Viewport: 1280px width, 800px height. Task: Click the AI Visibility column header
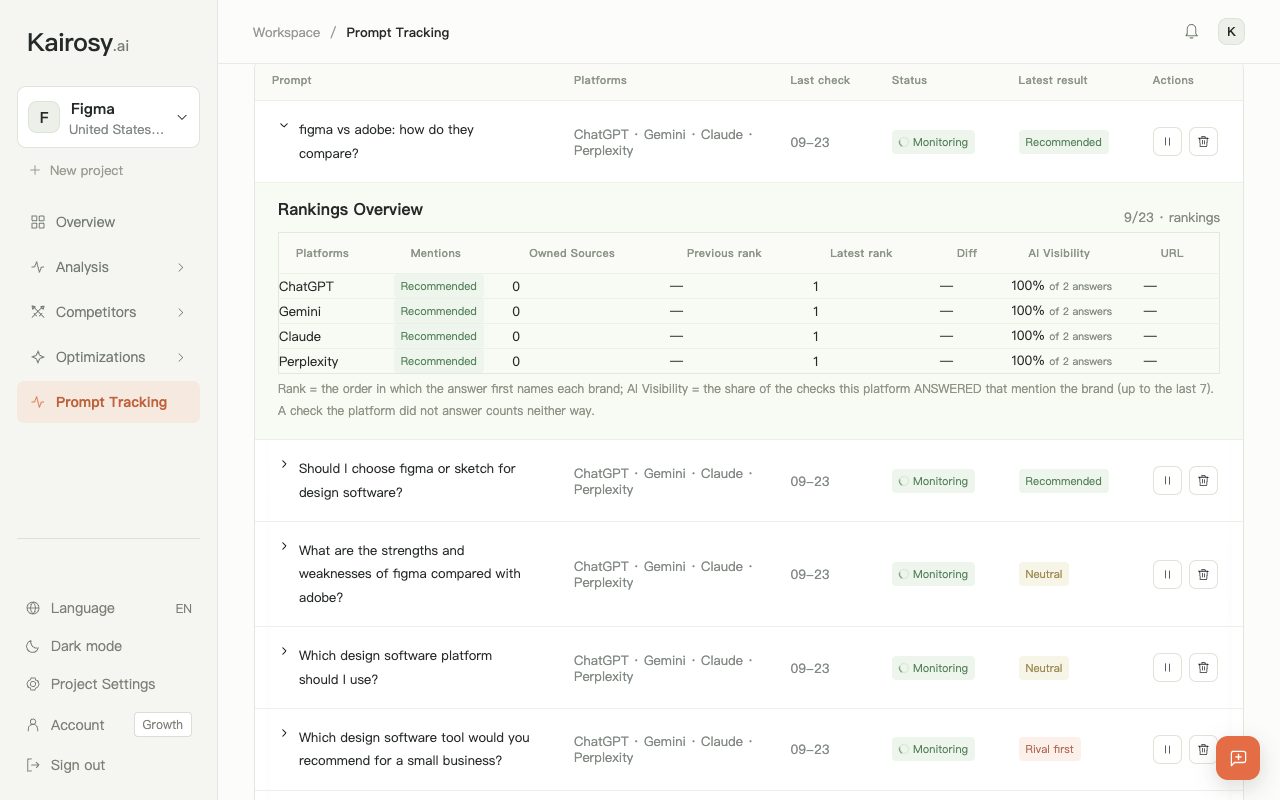click(x=1059, y=253)
